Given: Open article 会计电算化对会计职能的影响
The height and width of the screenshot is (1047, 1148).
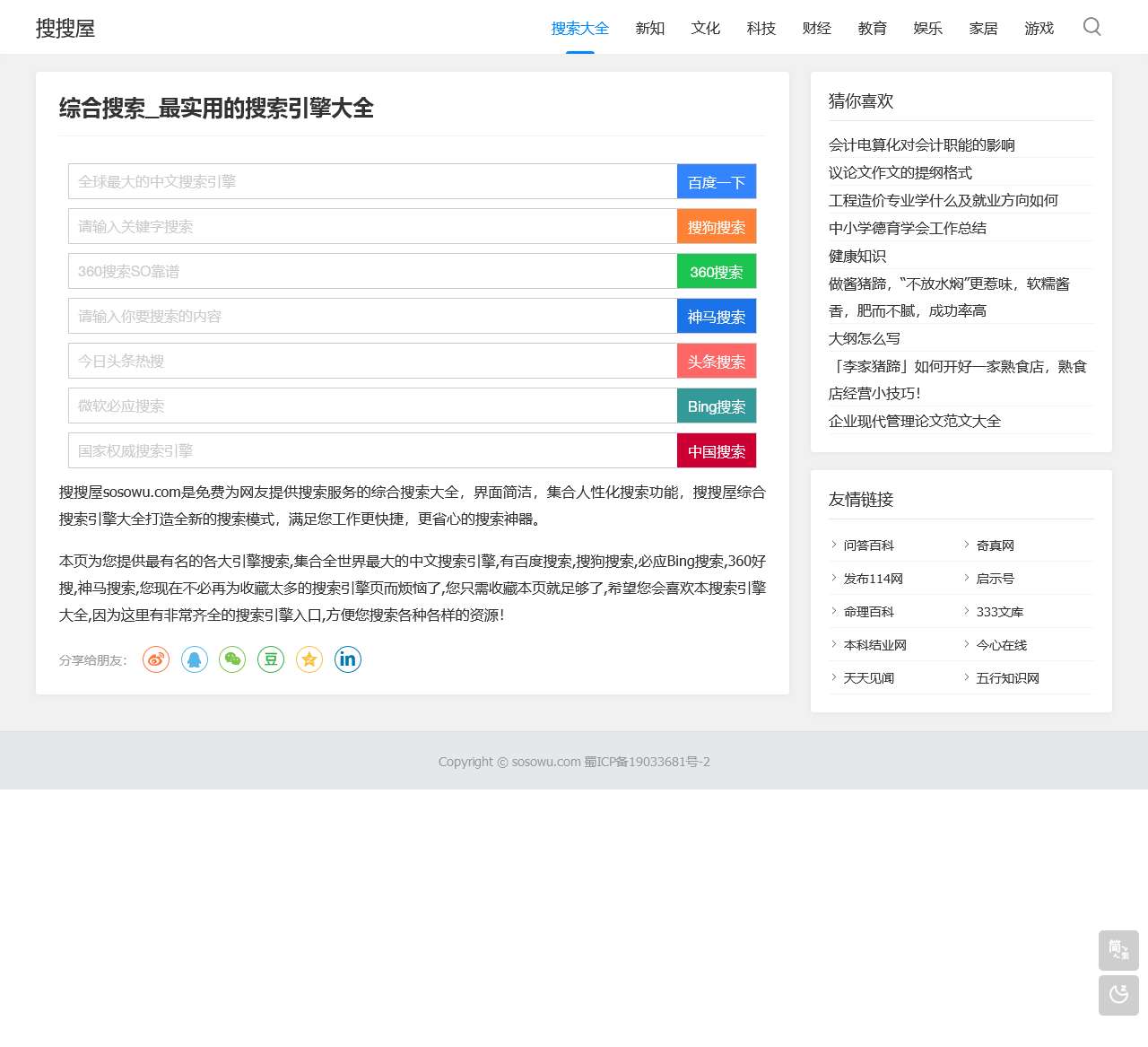Looking at the screenshot, I should pyautogui.click(x=922, y=145).
